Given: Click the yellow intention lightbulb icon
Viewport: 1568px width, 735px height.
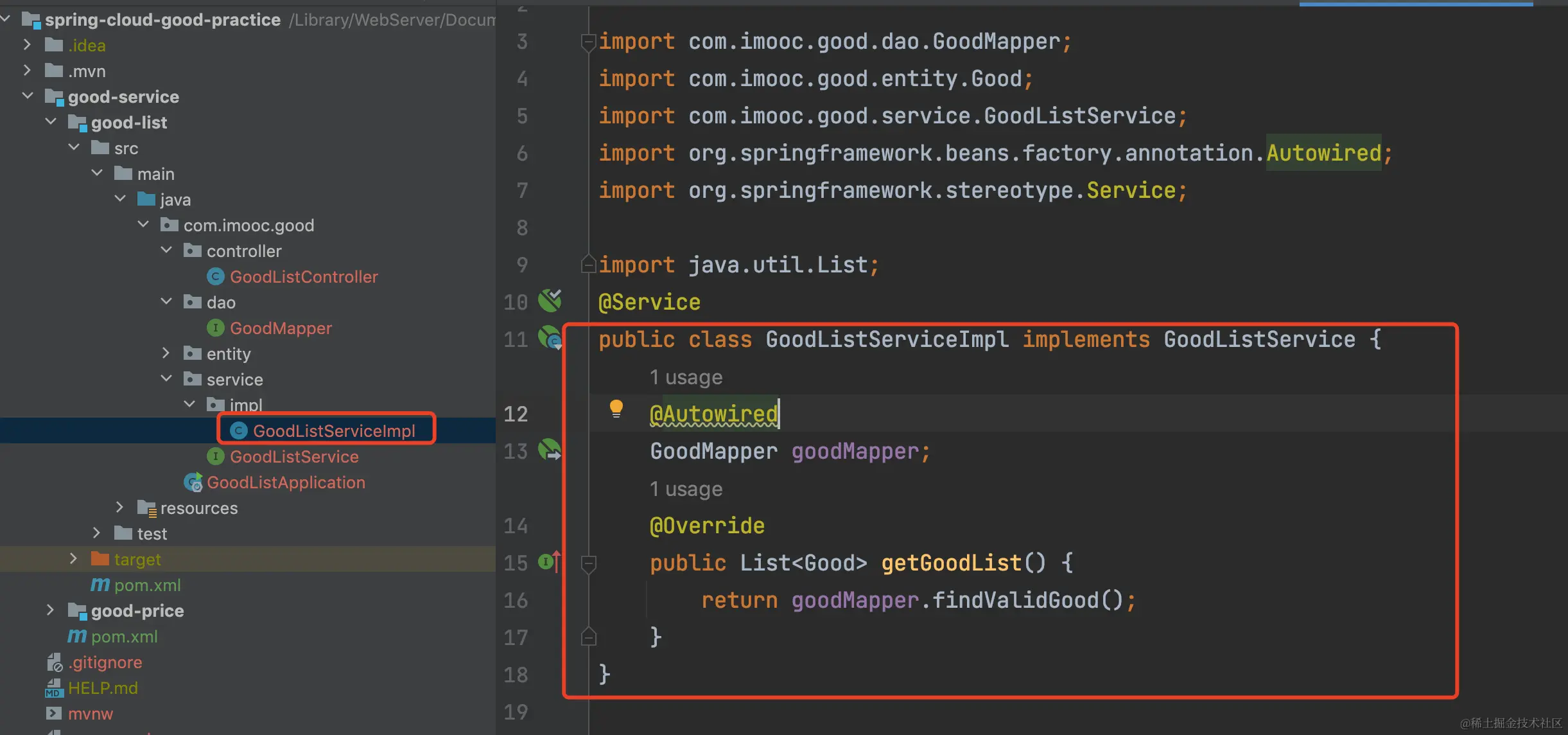Looking at the screenshot, I should (x=616, y=408).
